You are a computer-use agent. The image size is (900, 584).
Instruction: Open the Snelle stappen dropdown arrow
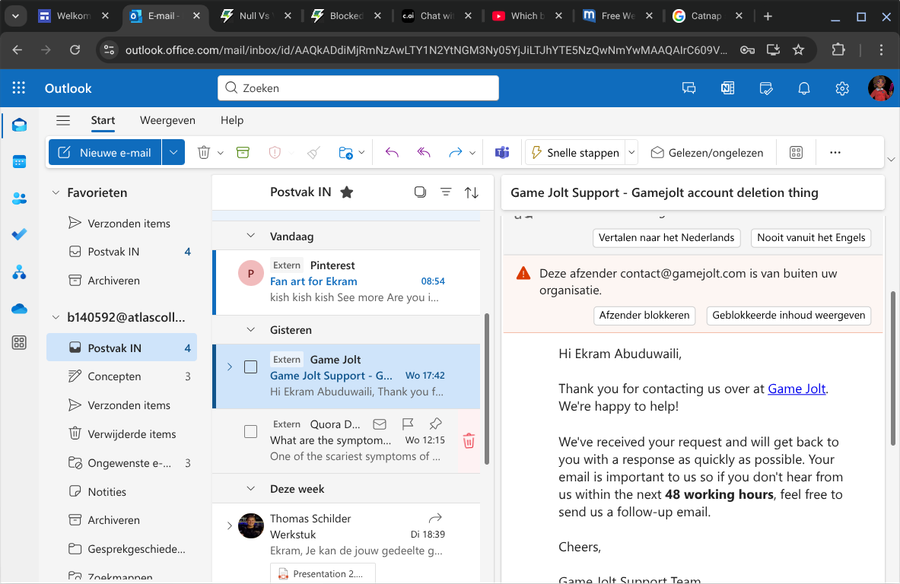click(x=631, y=152)
